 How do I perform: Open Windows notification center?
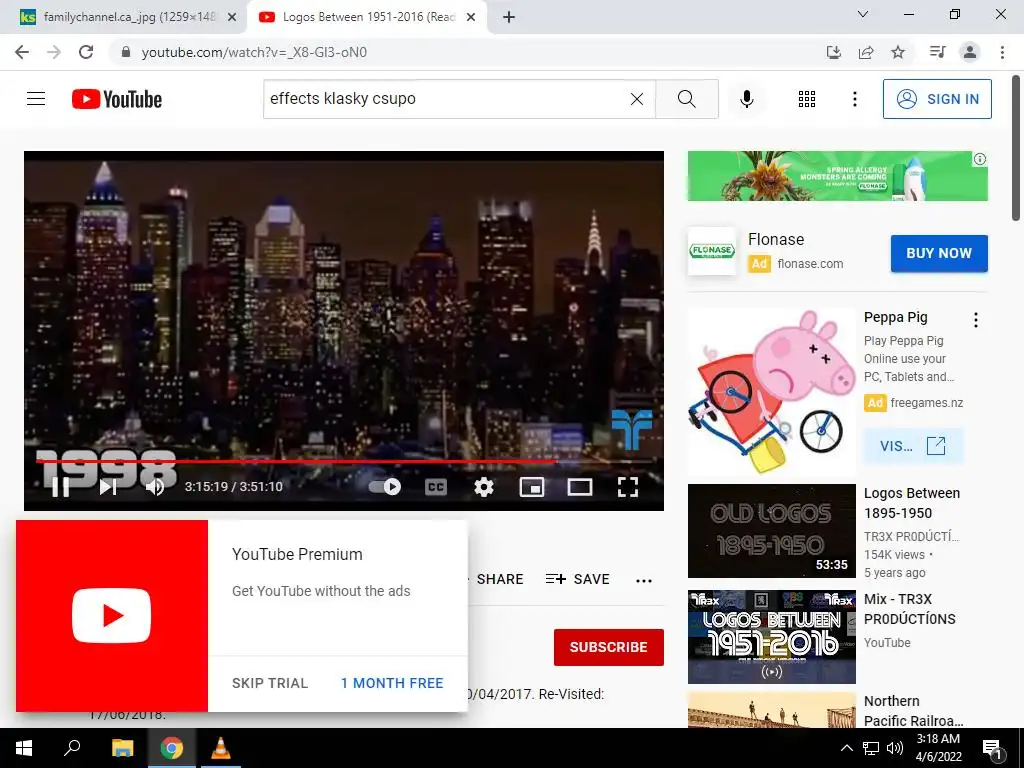pos(992,748)
